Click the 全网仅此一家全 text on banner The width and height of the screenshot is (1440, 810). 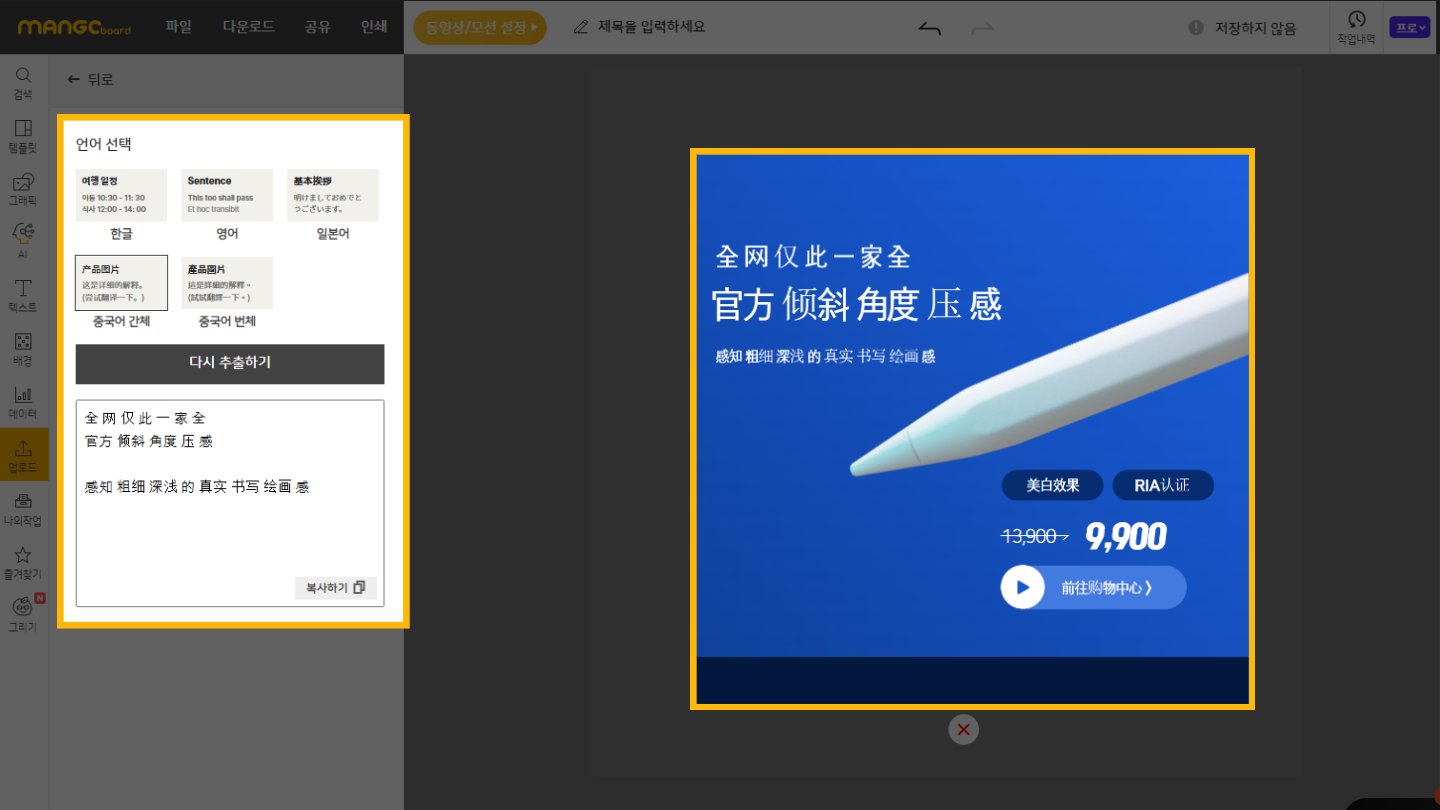(813, 257)
